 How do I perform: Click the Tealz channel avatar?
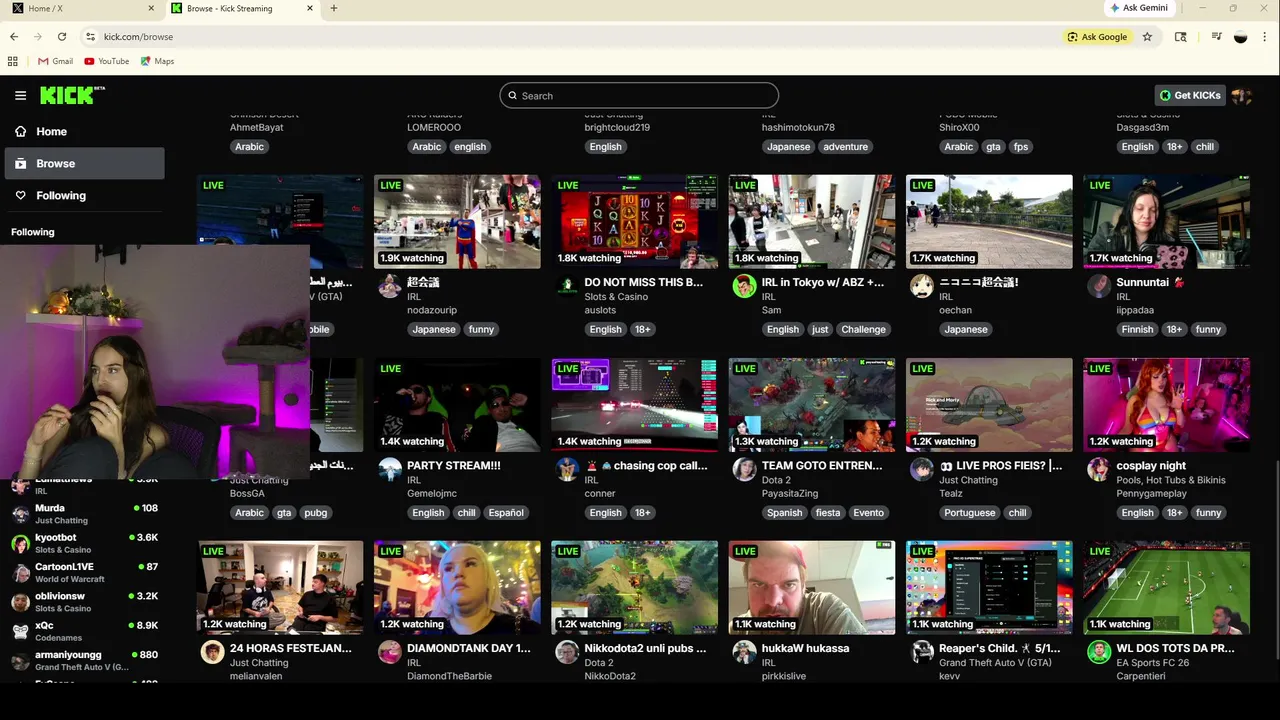coord(921,469)
